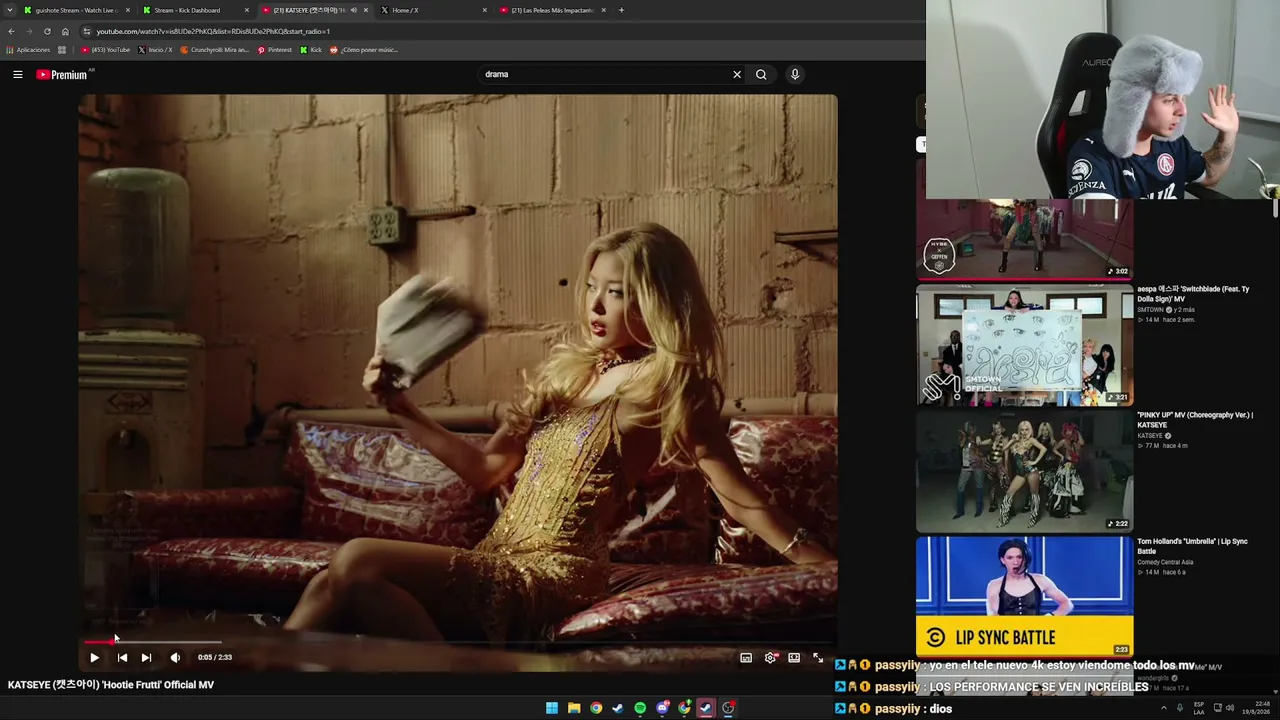Enter fullscreen in the video player
This screenshot has width=1280, height=720.
(818, 658)
